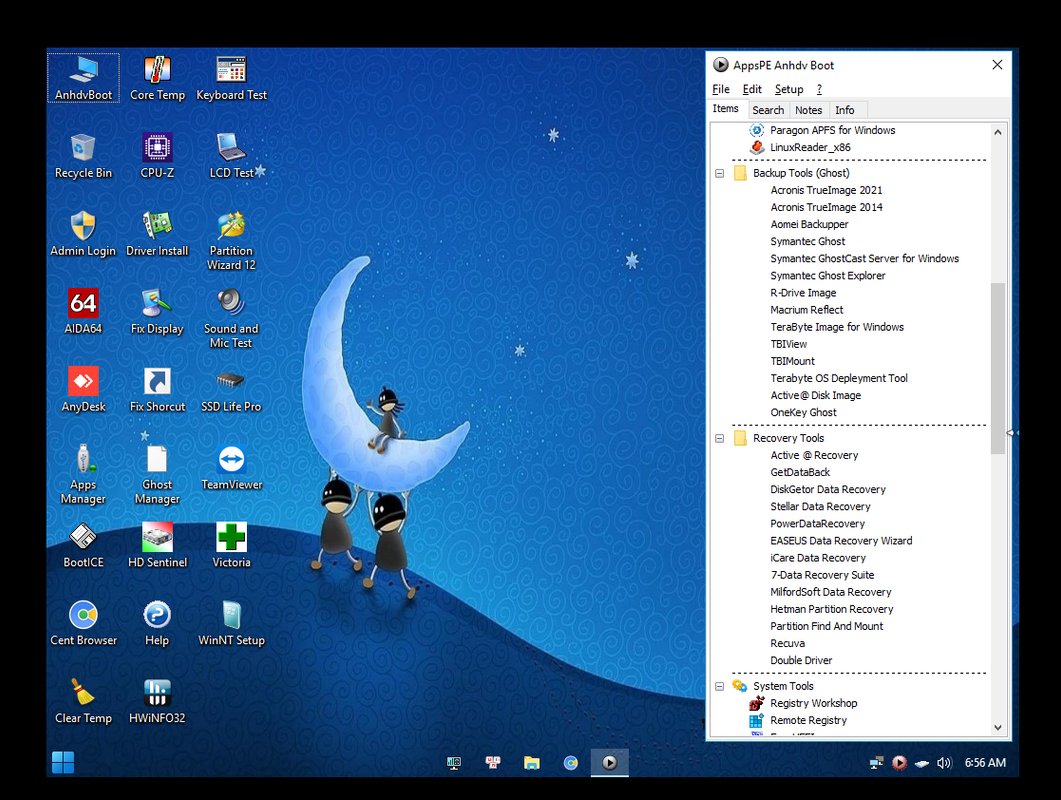Viewport: 1061px width, 800px height.
Task: Select GetDataBack in Recovery Tools
Action: click(800, 472)
